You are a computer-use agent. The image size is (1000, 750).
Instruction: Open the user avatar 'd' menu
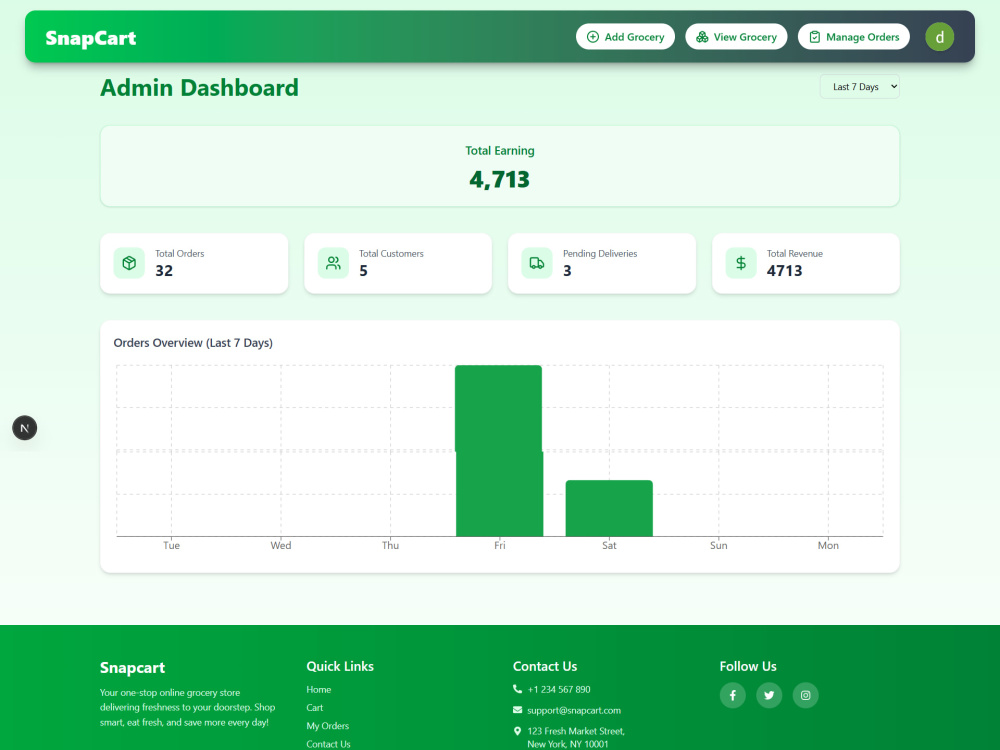click(939, 37)
